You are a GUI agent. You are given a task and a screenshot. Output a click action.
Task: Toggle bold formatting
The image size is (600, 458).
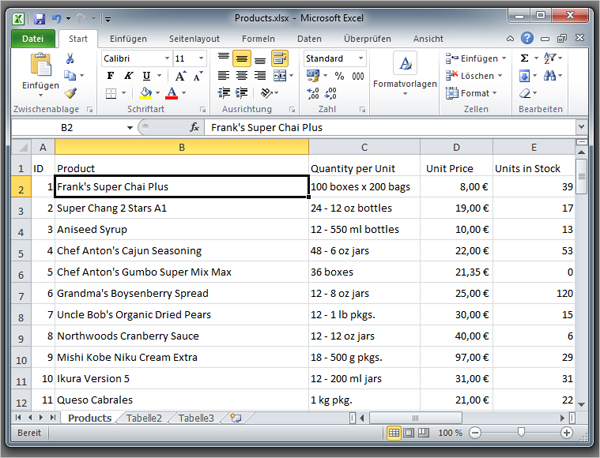pos(110,76)
